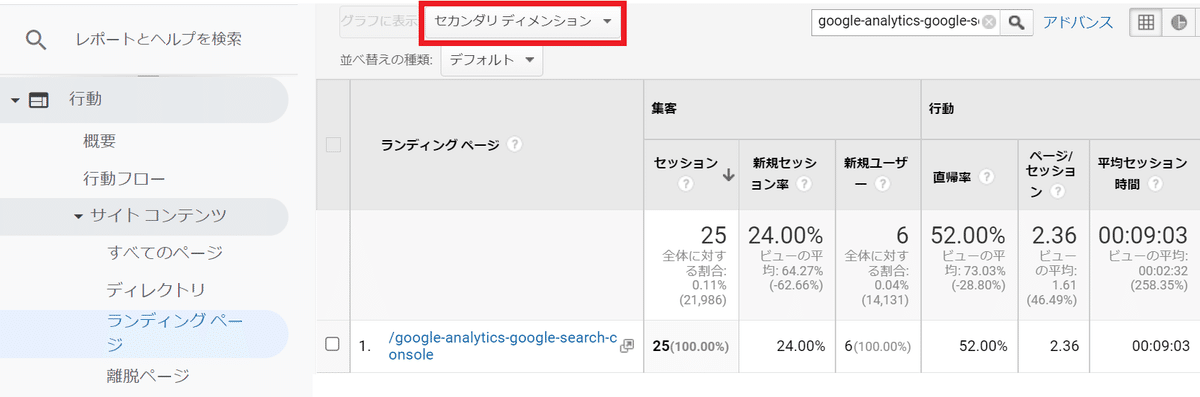Screen dimensions: 1200x397
Task: Click the table filter search input field
Action: coord(898,22)
